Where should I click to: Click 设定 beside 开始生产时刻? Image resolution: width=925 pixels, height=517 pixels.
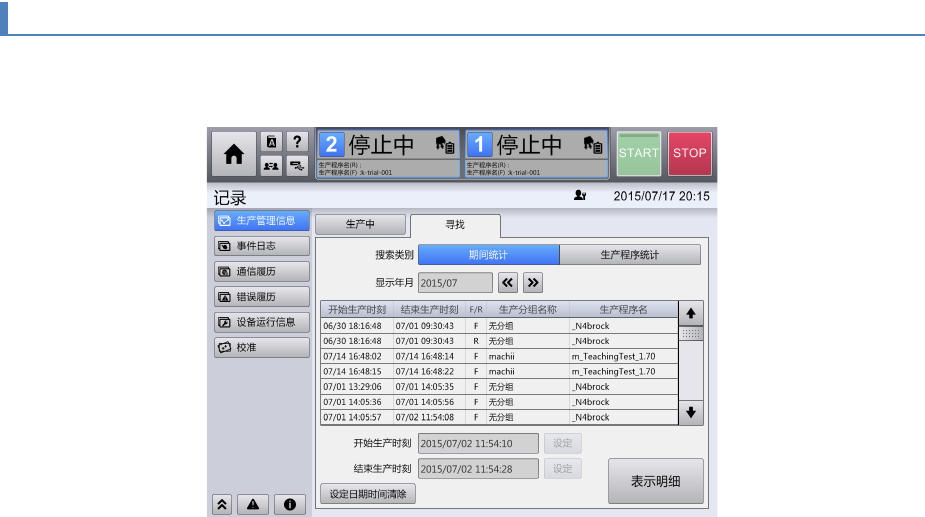[x=563, y=443]
